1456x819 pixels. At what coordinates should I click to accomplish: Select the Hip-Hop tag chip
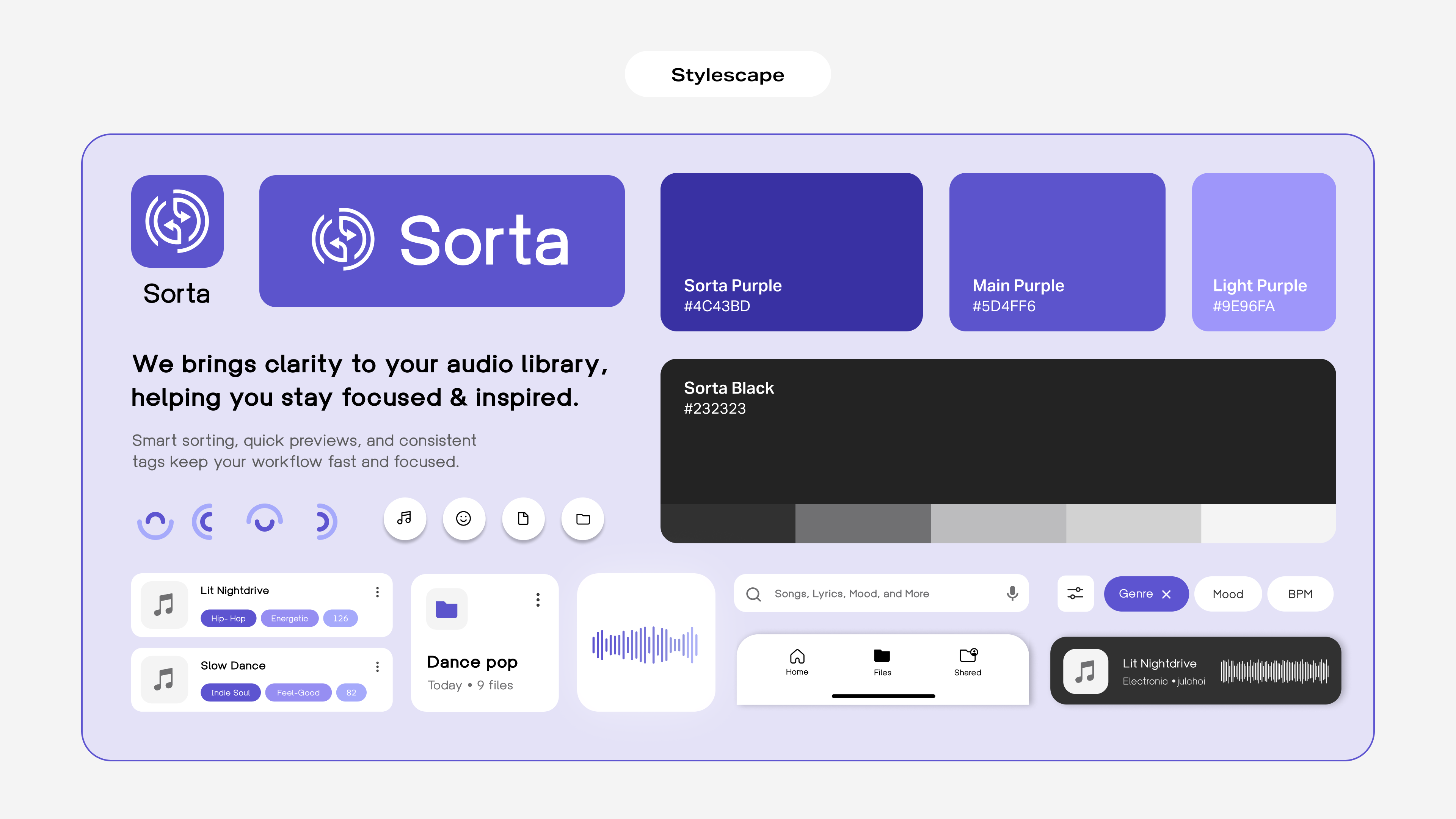[x=228, y=618]
